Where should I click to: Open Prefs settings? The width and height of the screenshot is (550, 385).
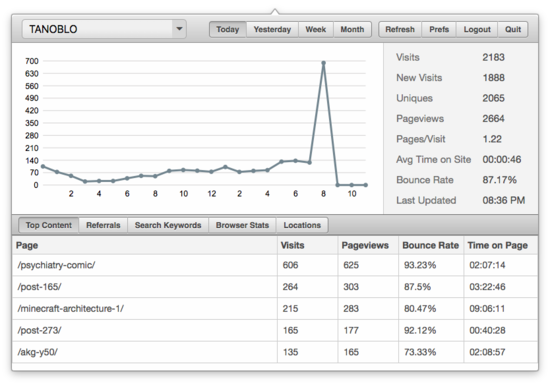(x=439, y=29)
